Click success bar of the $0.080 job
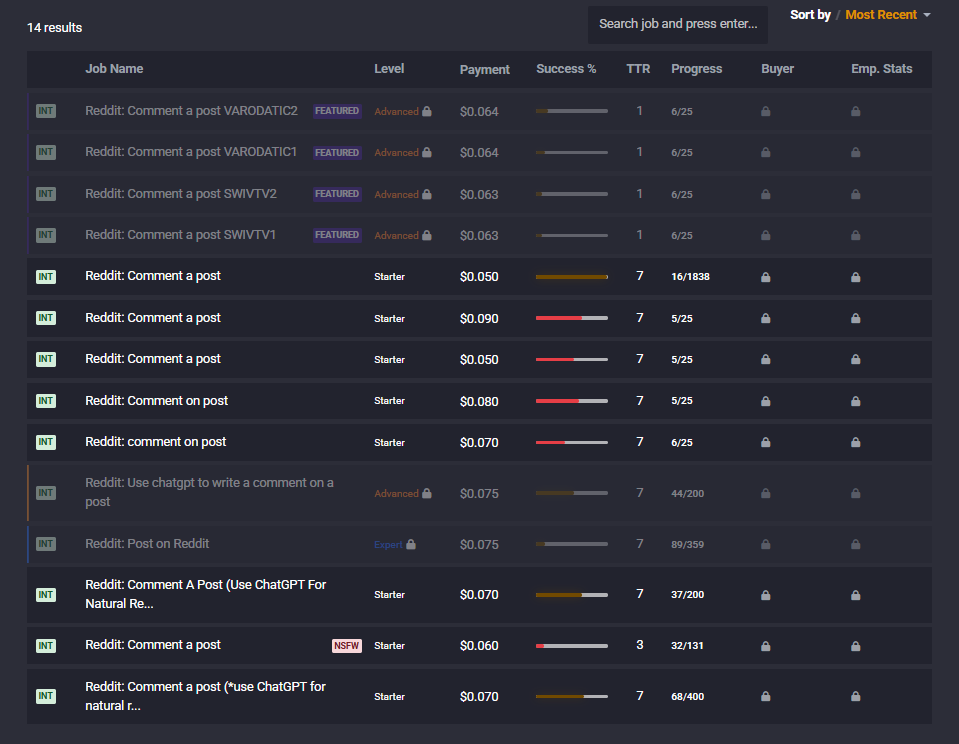The width and height of the screenshot is (959, 744). 571,401
